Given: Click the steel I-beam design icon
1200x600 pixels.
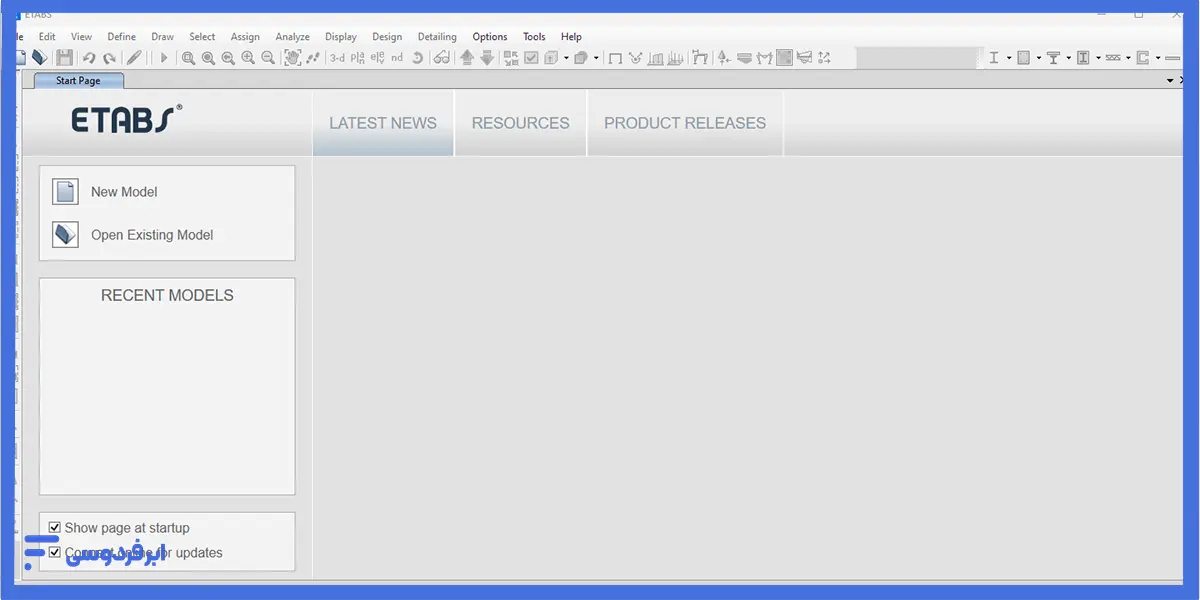Looking at the screenshot, I should pos(994,58).
